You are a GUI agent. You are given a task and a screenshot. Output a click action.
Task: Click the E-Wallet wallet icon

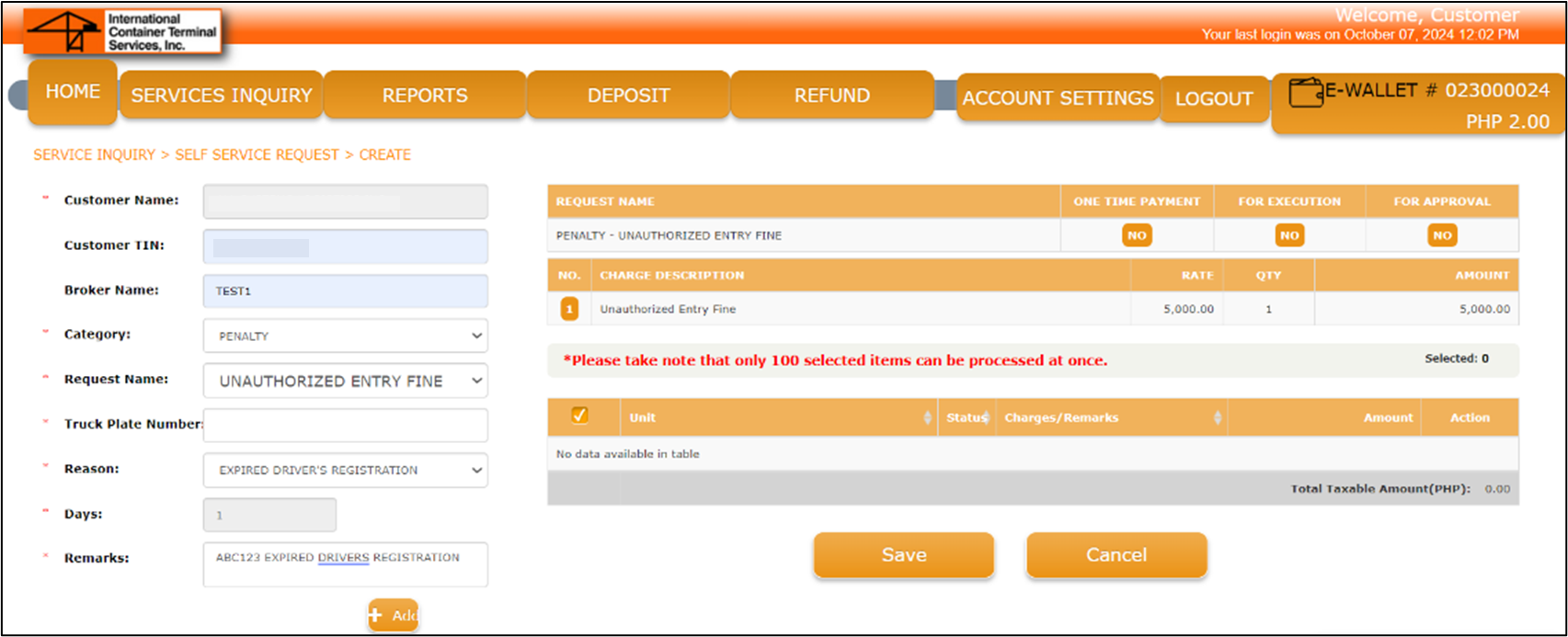pos(1305,92)
